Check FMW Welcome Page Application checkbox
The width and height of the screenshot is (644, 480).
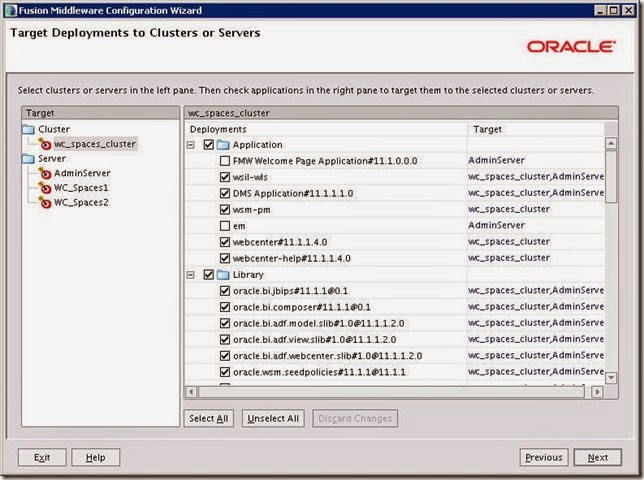pos(225,161)
